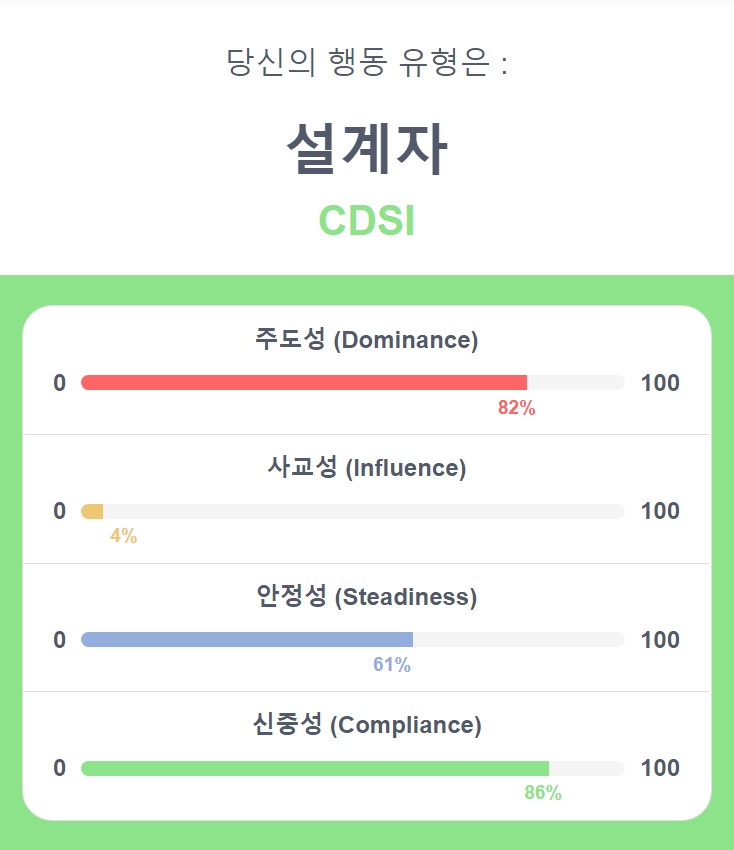
Task: Click the 사교성 (Influence) heading
Action: click(367, 468)
